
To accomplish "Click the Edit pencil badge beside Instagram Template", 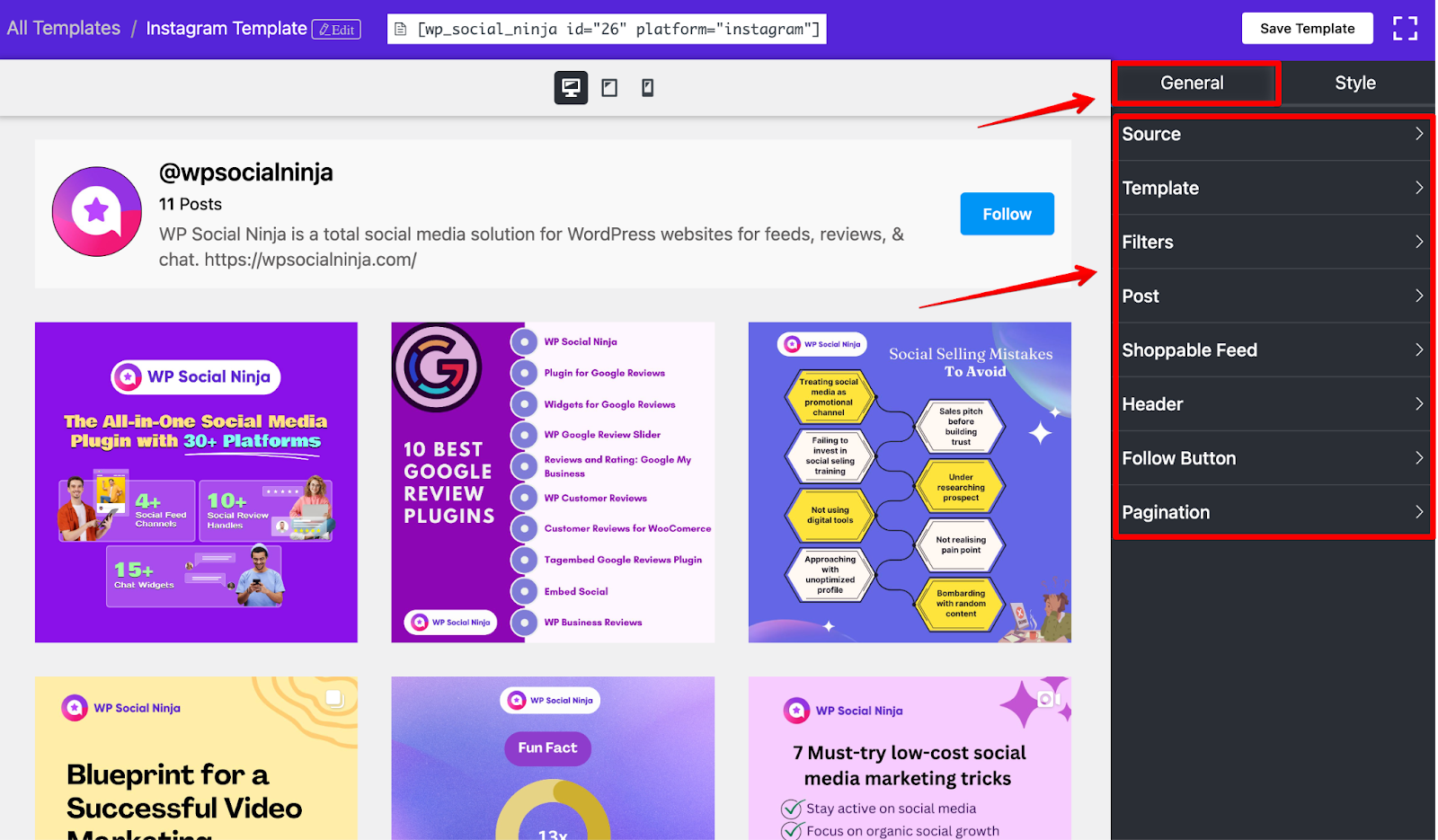I will [x=337, y=30].
